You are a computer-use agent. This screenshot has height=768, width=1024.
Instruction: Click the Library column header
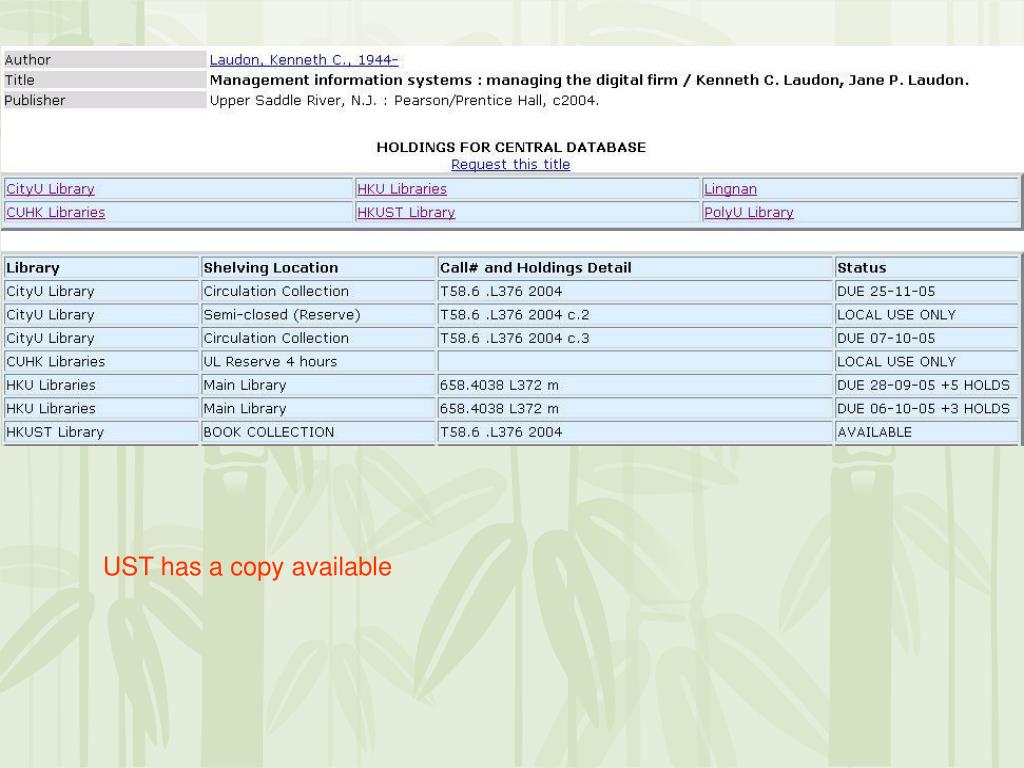coord(101,268)
